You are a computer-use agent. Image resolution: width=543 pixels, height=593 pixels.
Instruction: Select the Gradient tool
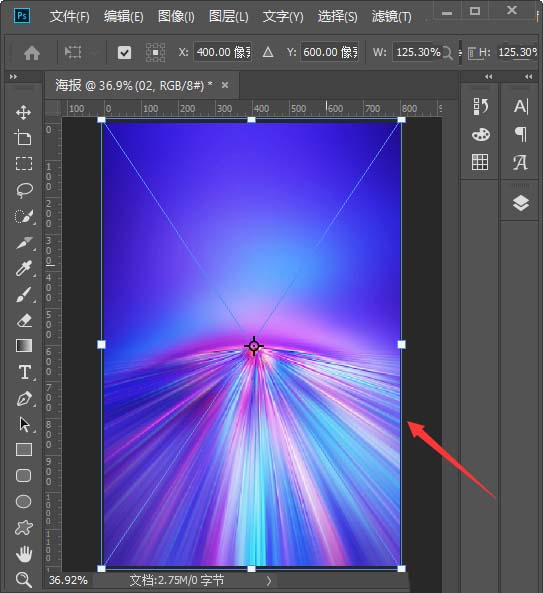24,346
